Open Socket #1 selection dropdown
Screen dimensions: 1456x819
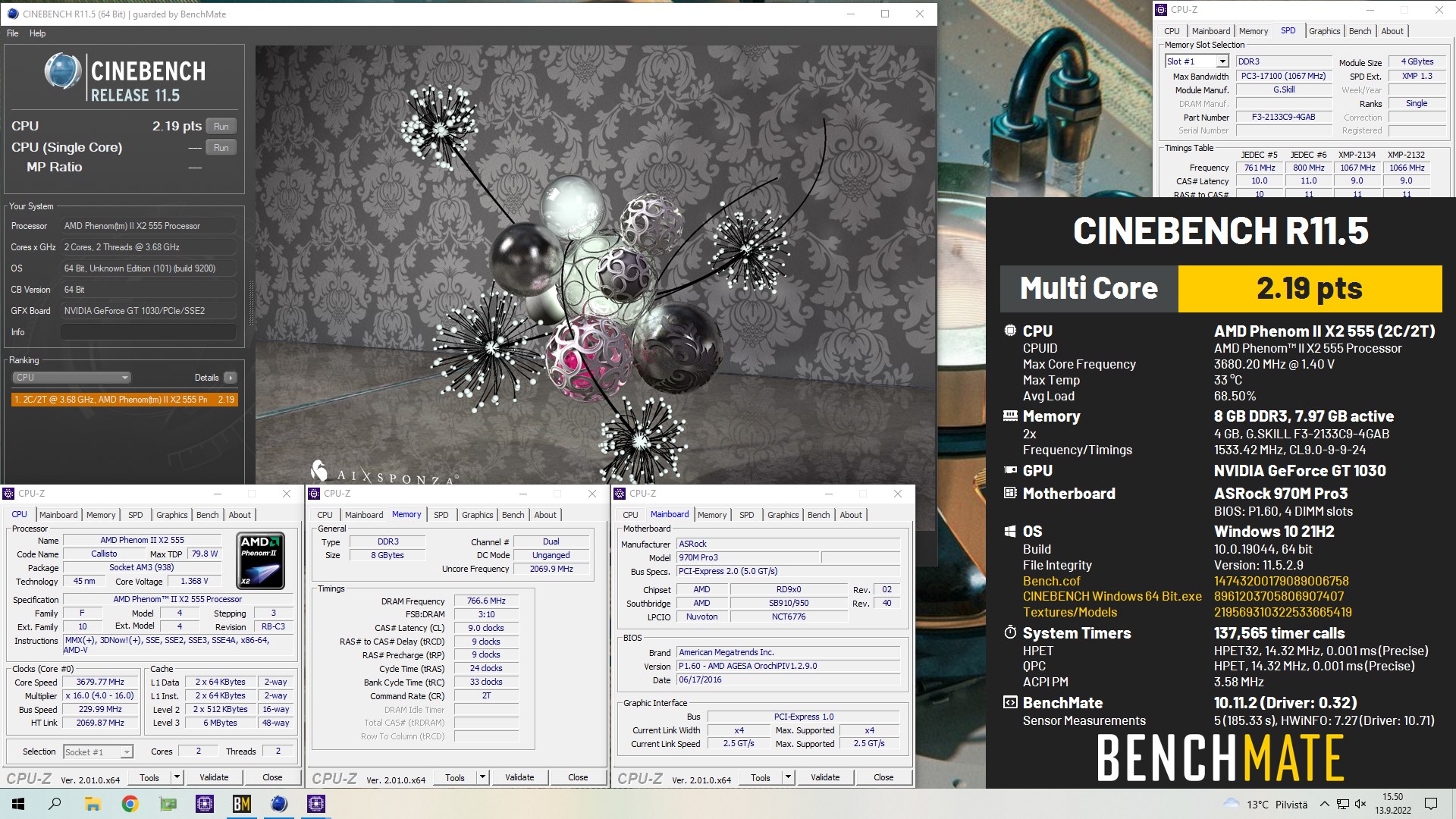[99, 752]
